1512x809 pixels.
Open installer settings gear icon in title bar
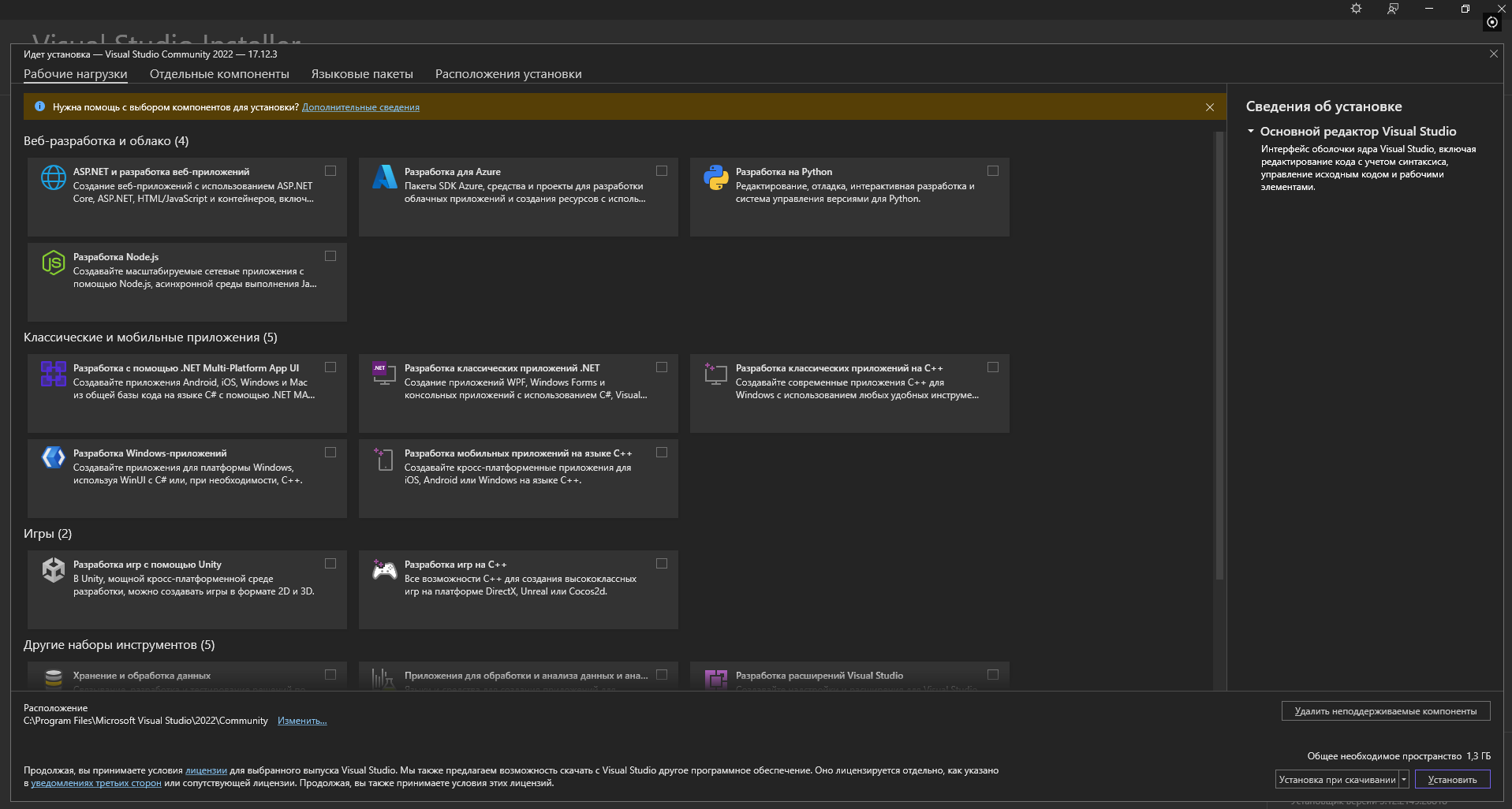click(x=1356, y=9)
